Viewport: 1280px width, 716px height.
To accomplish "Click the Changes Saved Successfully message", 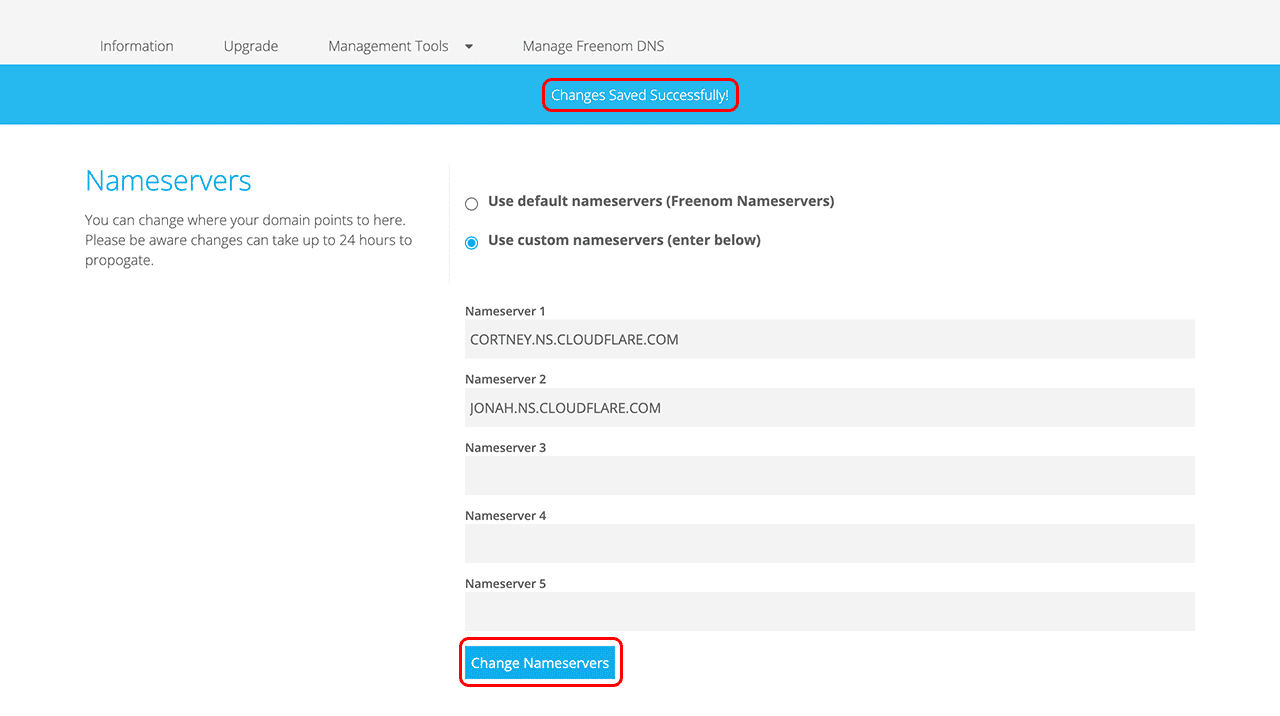I will (x=640, y=95).
